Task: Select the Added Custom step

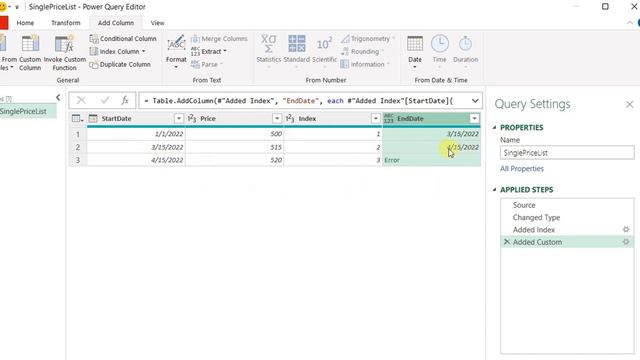Action: (x=567, y=242)
